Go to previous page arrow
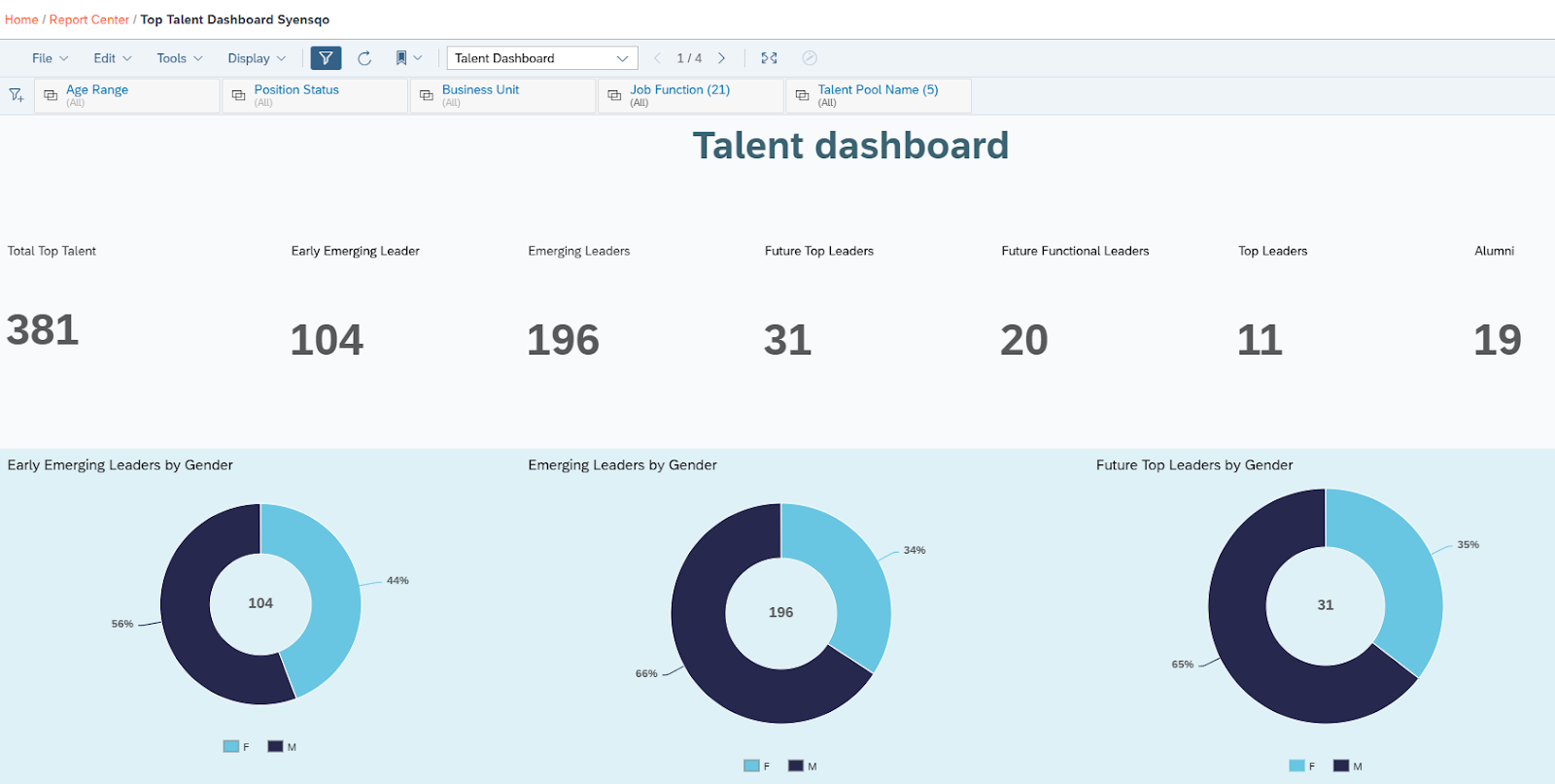The width and height of the screenshot is (1555, 784). pos(657,58)
